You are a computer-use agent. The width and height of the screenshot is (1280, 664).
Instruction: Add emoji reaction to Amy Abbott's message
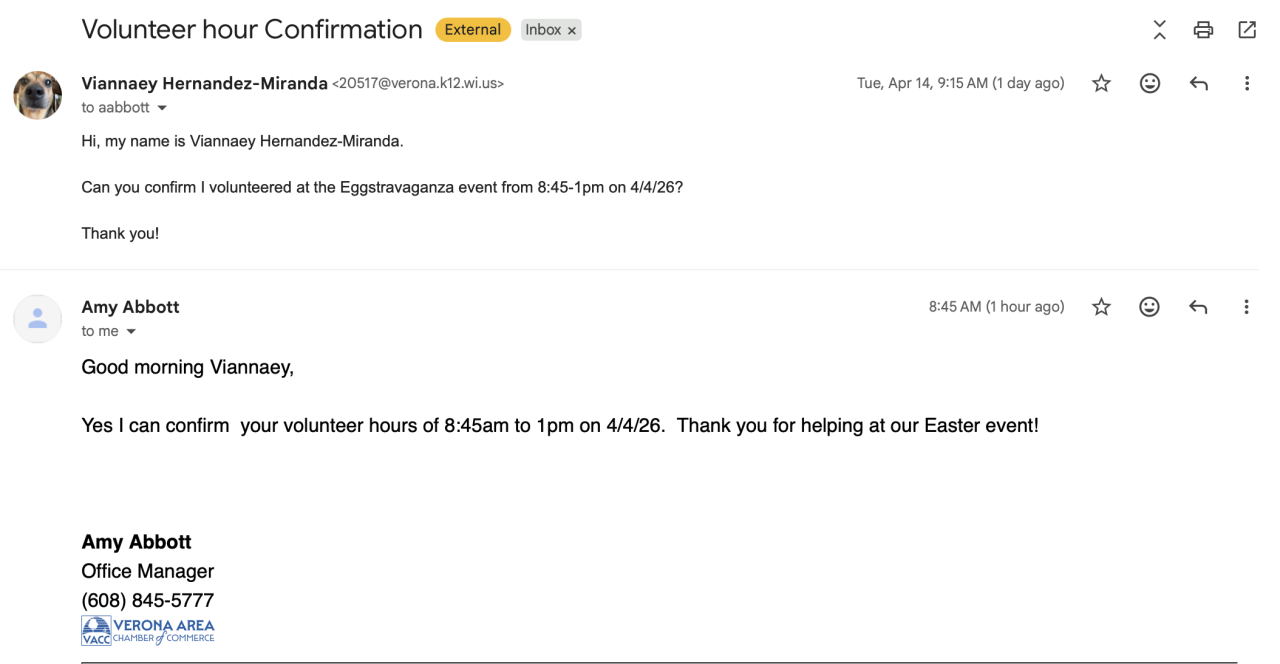tap(1150, 307)
